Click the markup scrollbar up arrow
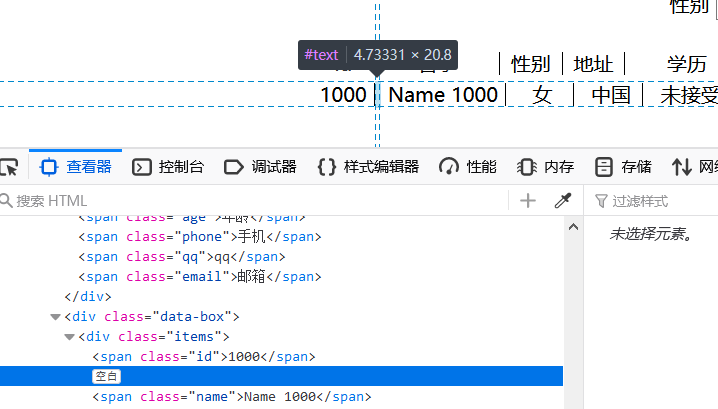718x409 pixels. (x=573, y=227)
